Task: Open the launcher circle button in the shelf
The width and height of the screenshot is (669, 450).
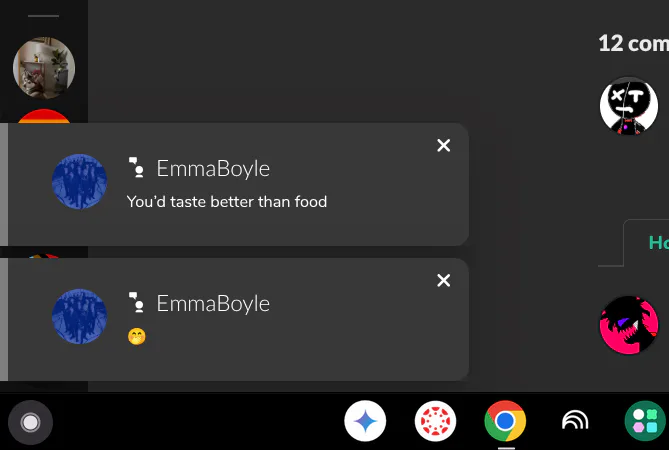Action: tap(30, 422)
